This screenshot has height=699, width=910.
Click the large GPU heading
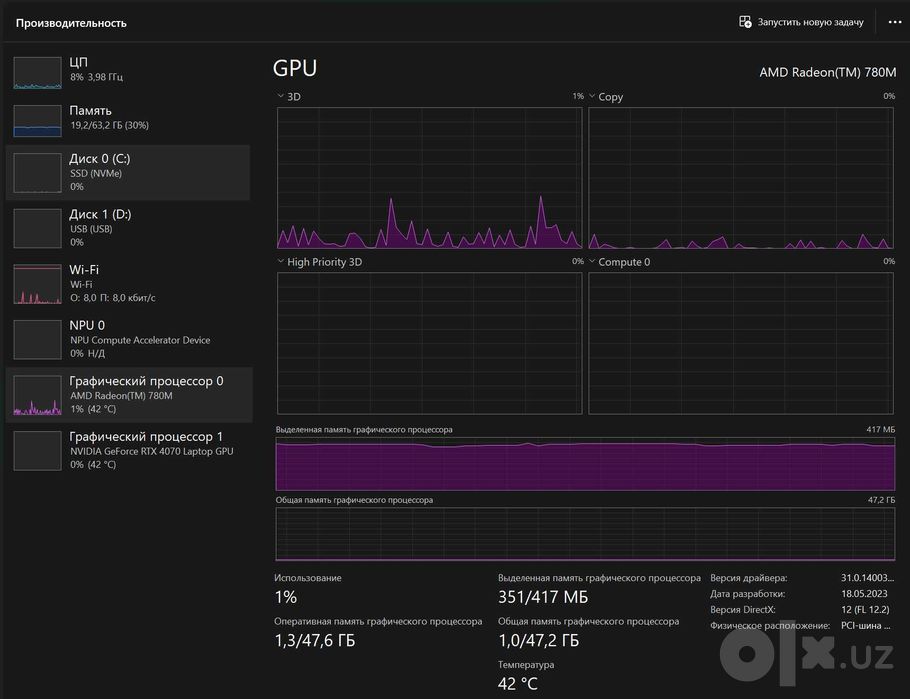295,68
